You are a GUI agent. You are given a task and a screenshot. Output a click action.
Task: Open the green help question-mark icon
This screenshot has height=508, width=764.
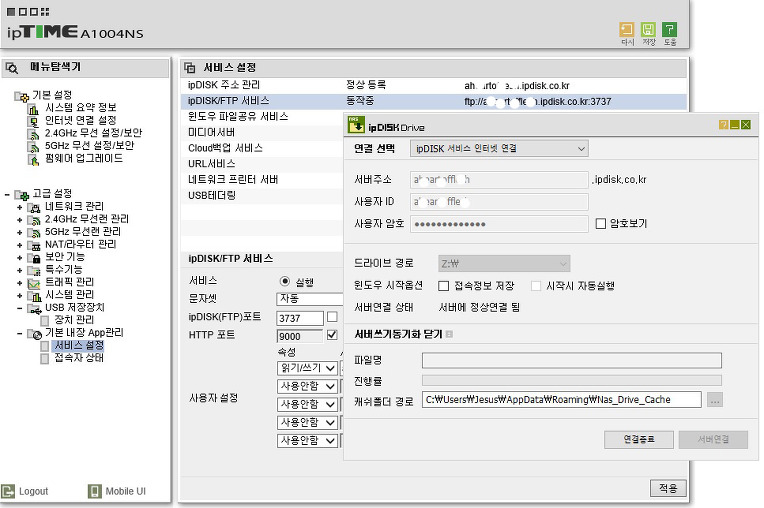(x=669, y=29)
